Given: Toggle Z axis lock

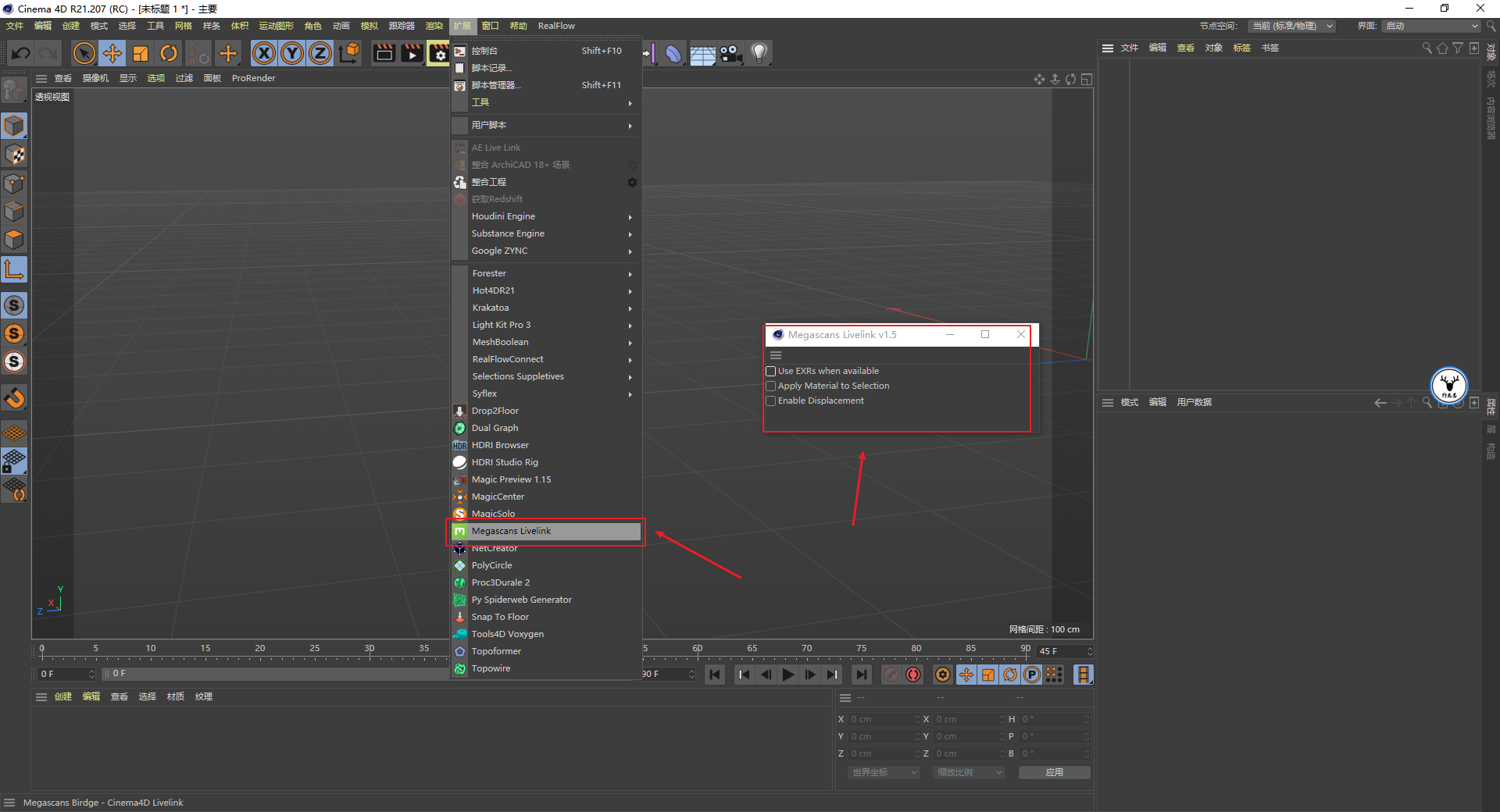Looking at the screenshot, I should coord(320,53).
